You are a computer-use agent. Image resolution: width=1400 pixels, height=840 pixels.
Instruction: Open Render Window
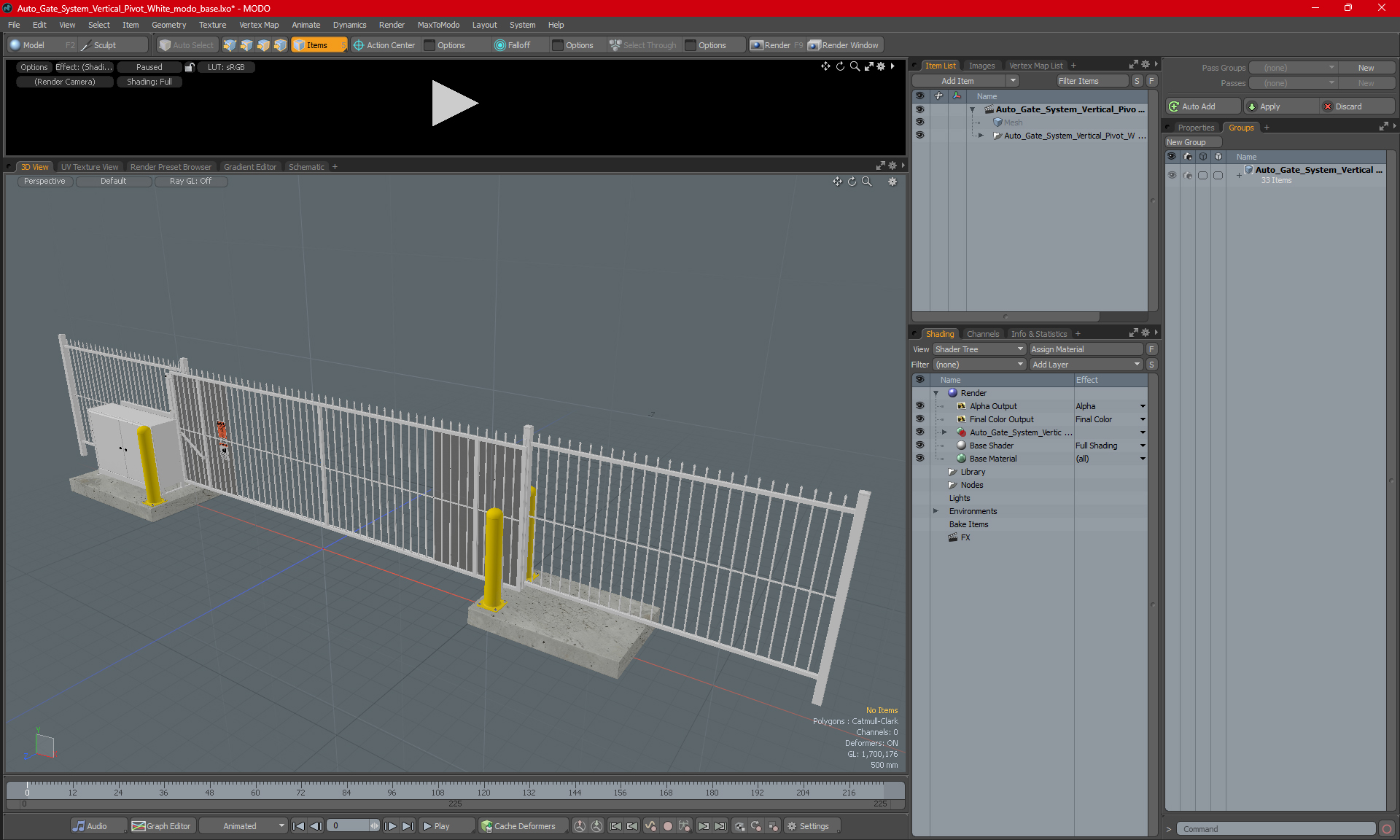click(x=844, y=45)
